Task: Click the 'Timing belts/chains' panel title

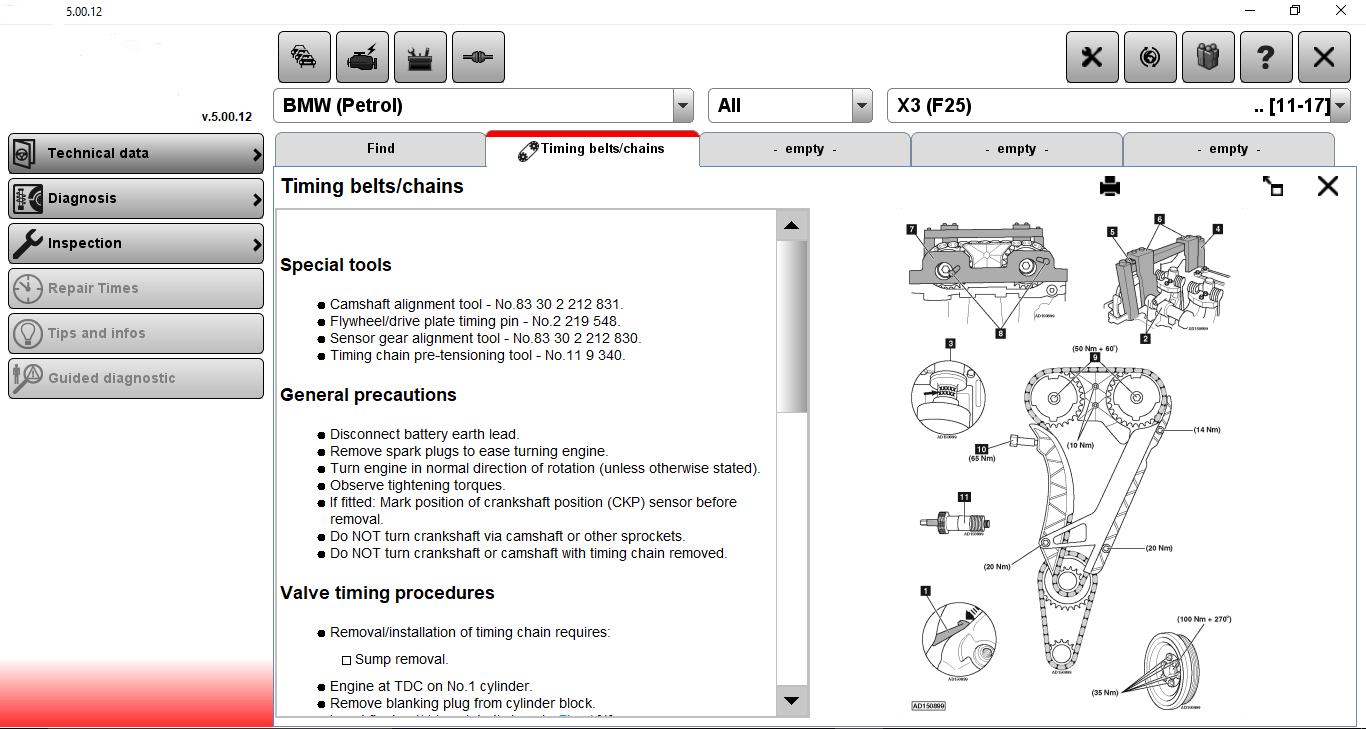Action: pyautogui.click(x=372, y=186)
